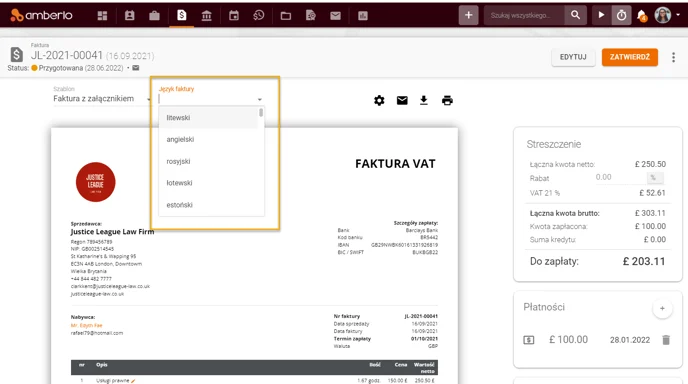
Task: Open the reports chart icon
Action: point(362,16)
